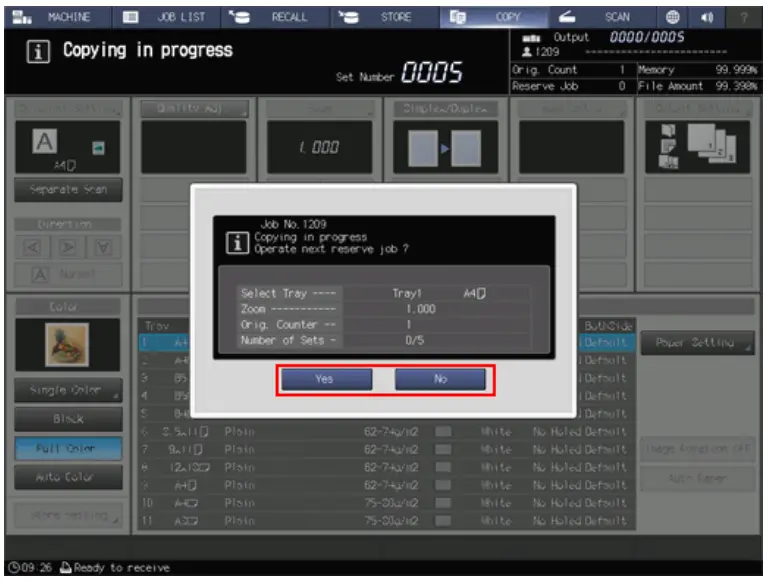Open the Quality Adj panel header
Image resolution: width=770 pixels, height=582 pixels.
[x=194, y=109]
